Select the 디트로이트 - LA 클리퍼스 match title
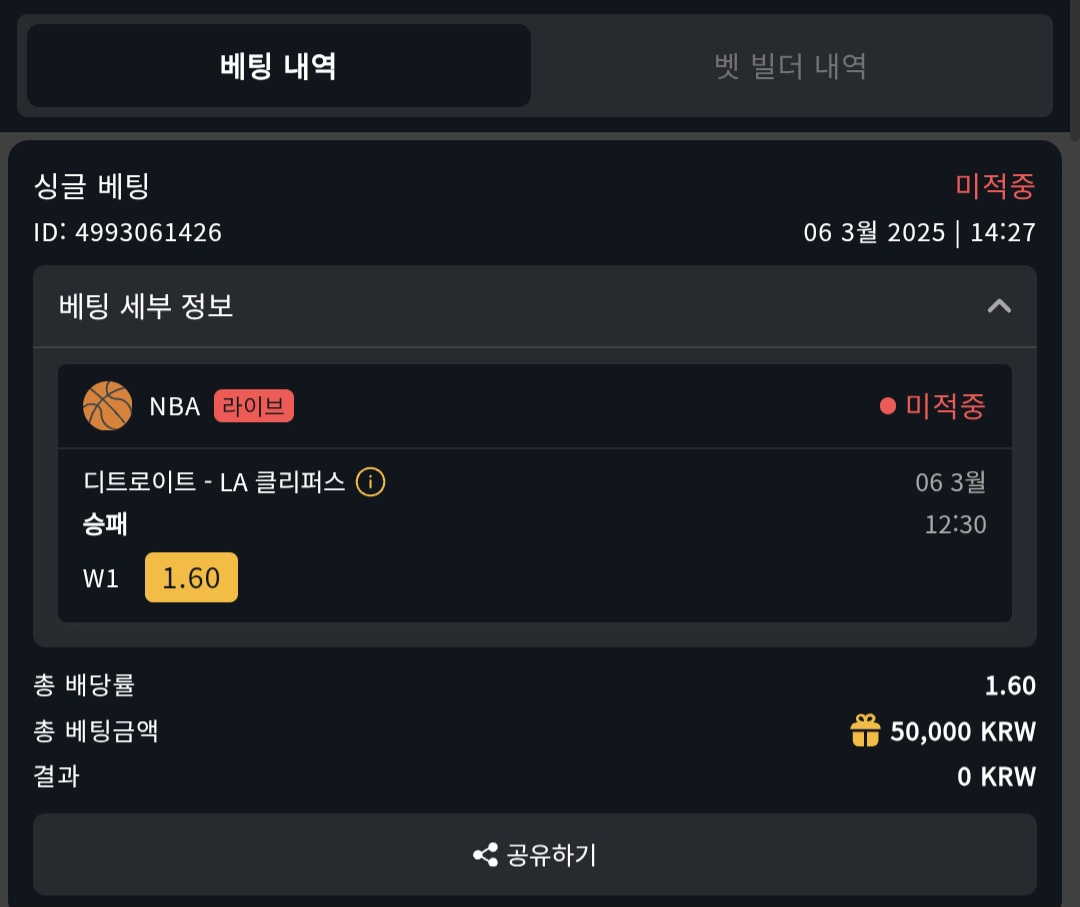The height and width of the screenshot is (907, 1080). point(214,482)
